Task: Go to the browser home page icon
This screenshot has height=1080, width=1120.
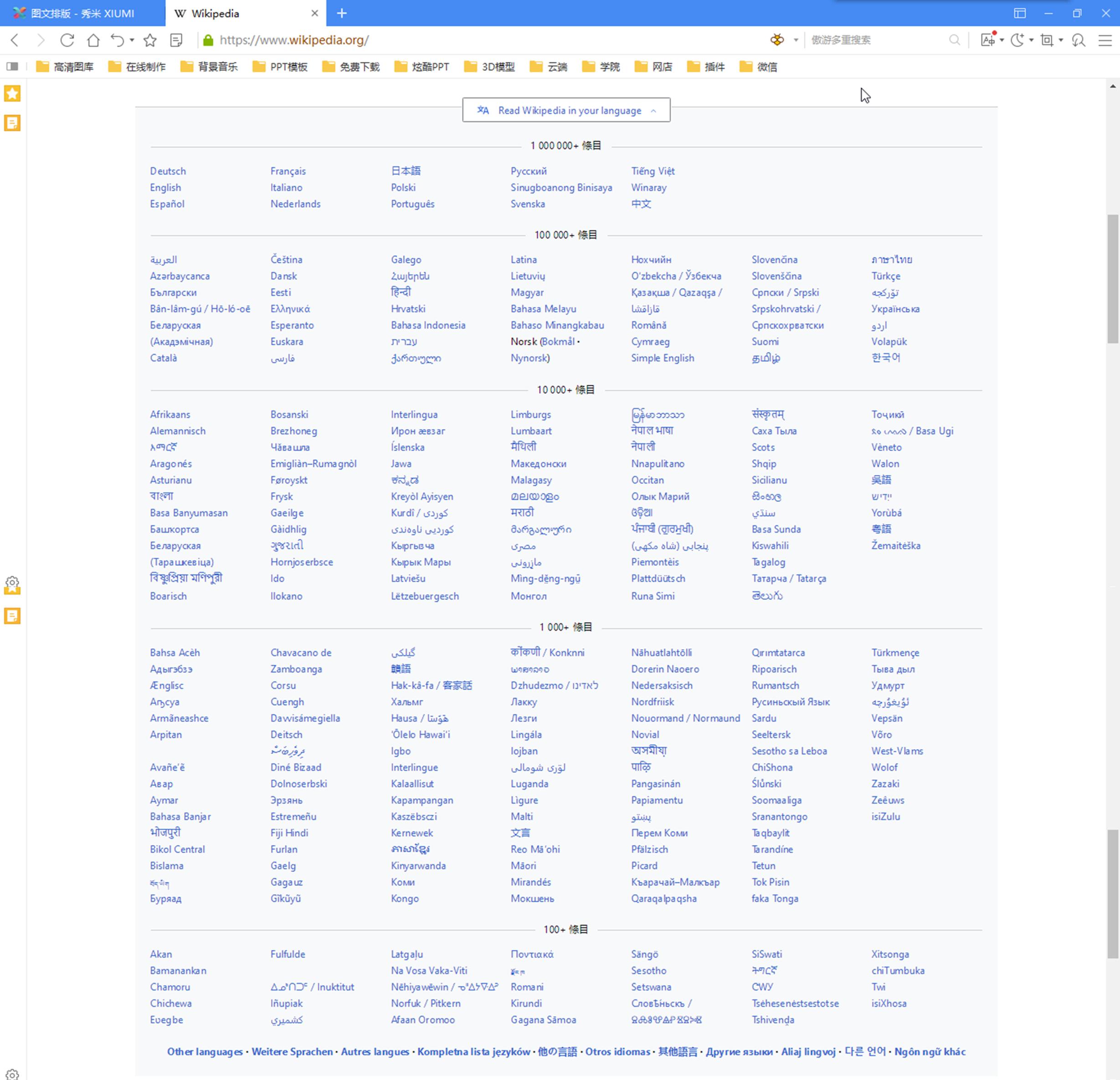Action: point(93,40)
